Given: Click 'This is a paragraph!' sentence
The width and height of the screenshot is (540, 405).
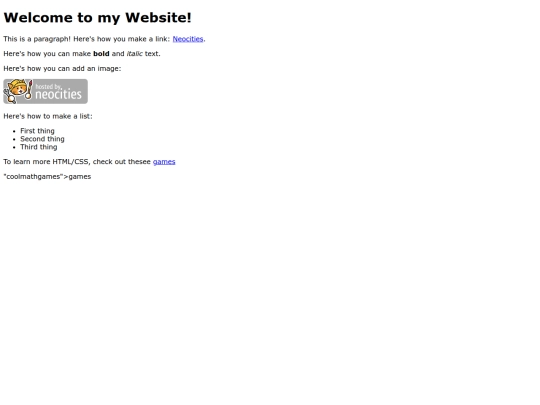Looking at the screenshot, I should pyautogui.click(x=37, y=39).
